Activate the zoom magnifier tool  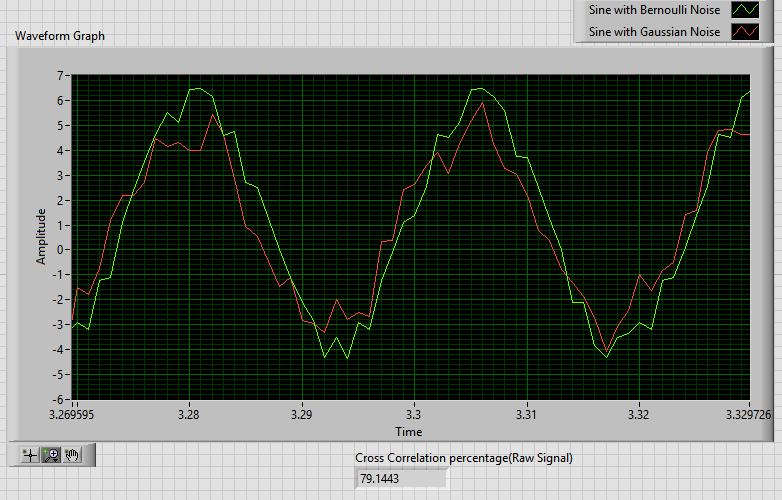coord(50,455)
